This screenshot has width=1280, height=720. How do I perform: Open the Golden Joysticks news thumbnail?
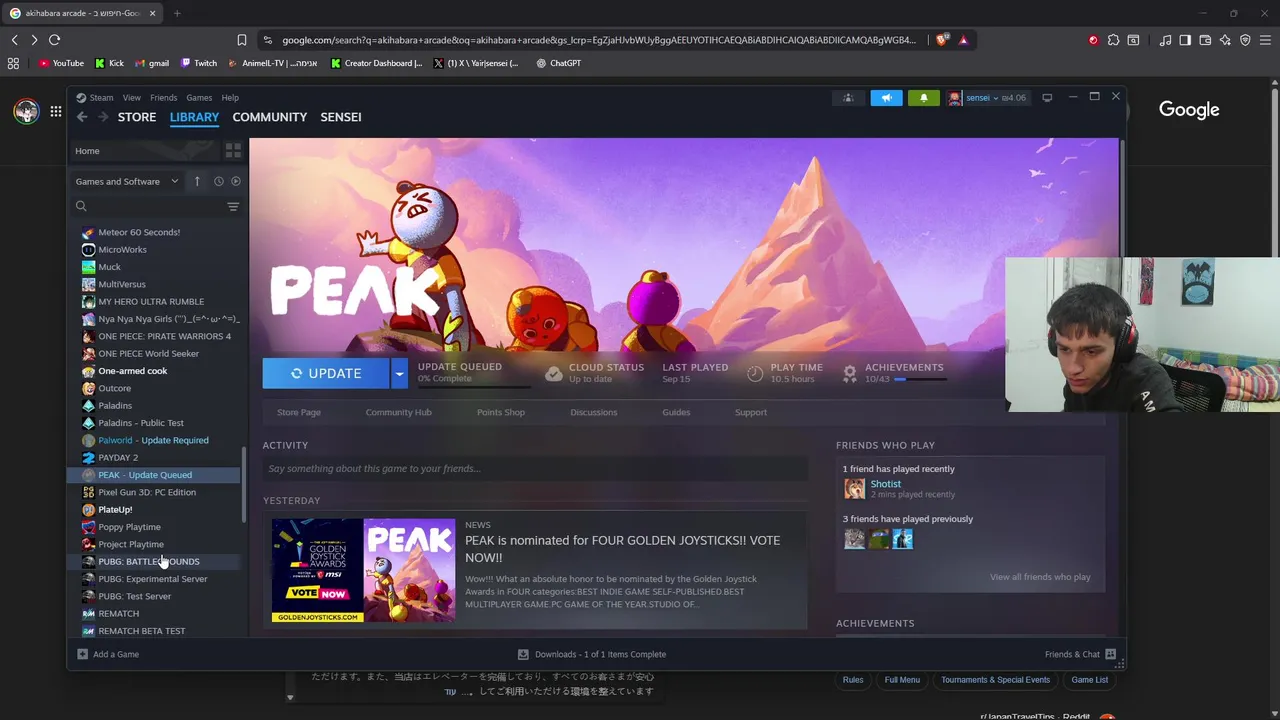coord(363,570)
